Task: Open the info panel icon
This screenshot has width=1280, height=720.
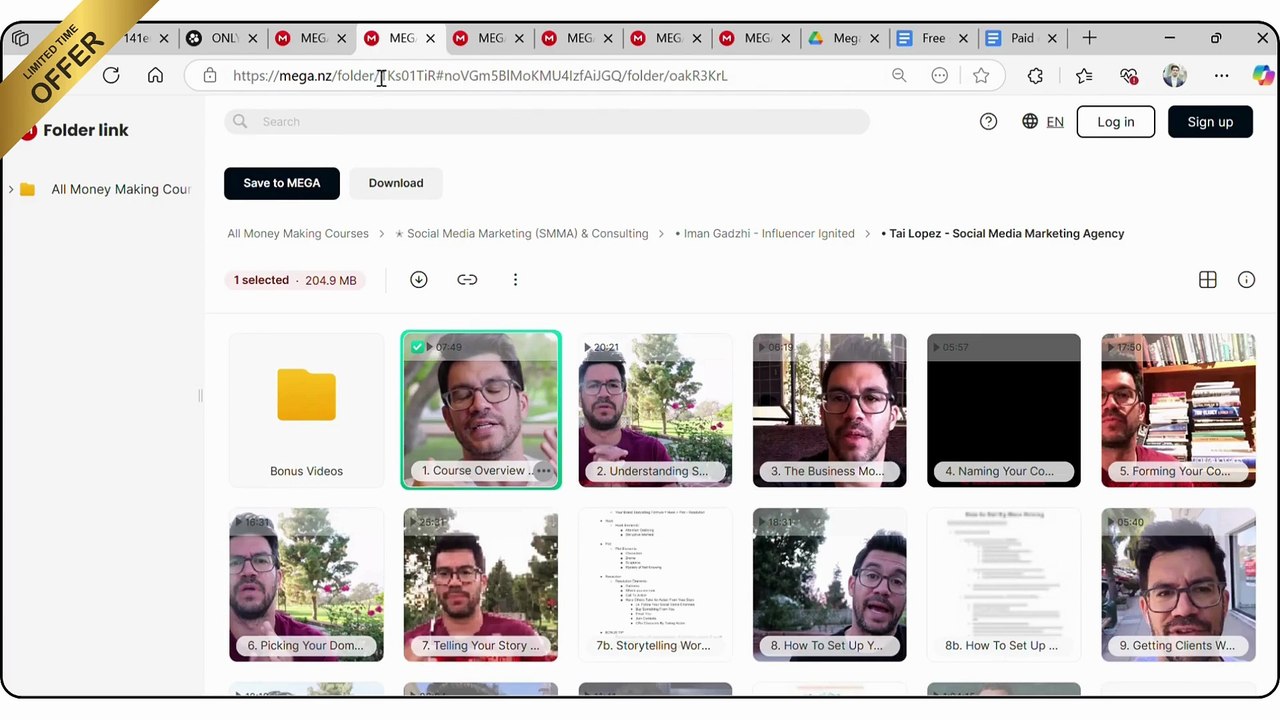Action: click(1246, 280)
